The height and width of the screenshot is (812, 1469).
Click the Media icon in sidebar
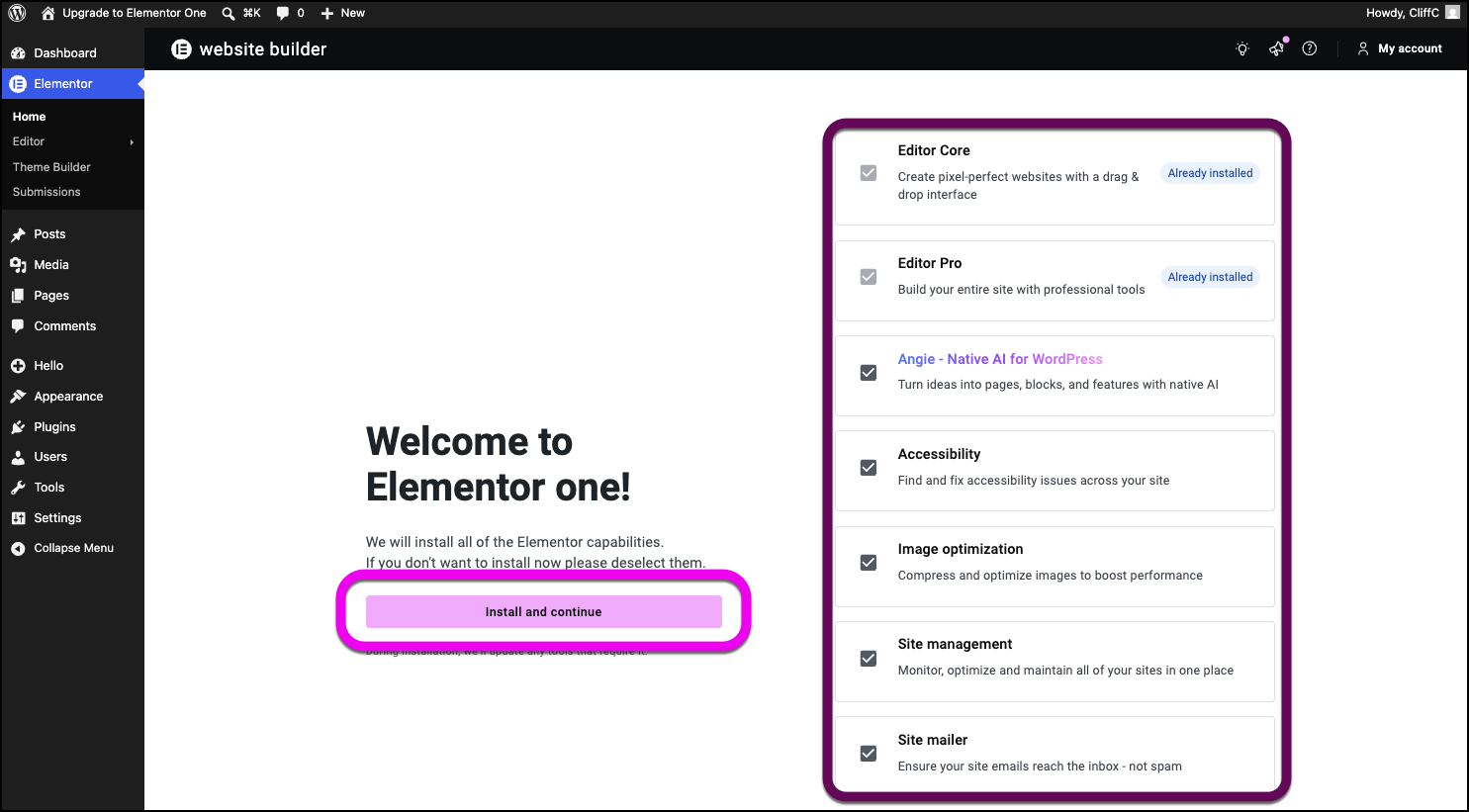tap(18, 265)
